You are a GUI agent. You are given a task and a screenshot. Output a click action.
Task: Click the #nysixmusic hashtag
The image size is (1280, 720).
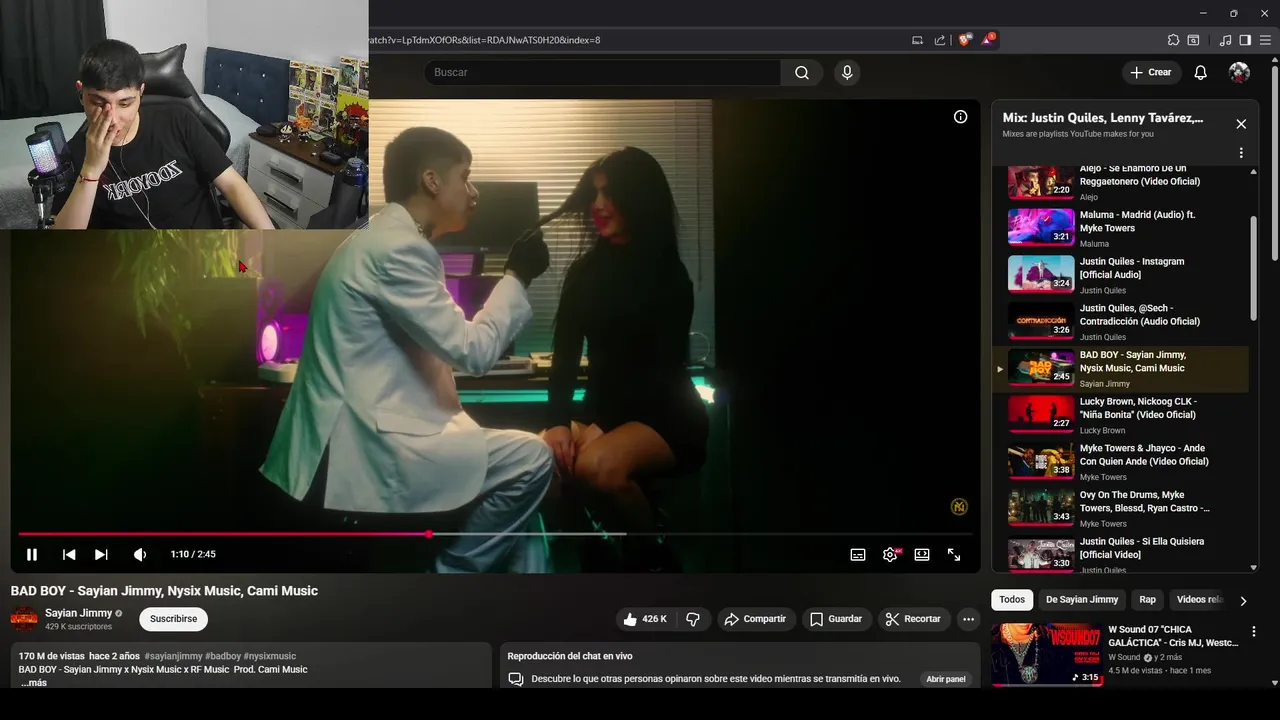pos(270,656)
